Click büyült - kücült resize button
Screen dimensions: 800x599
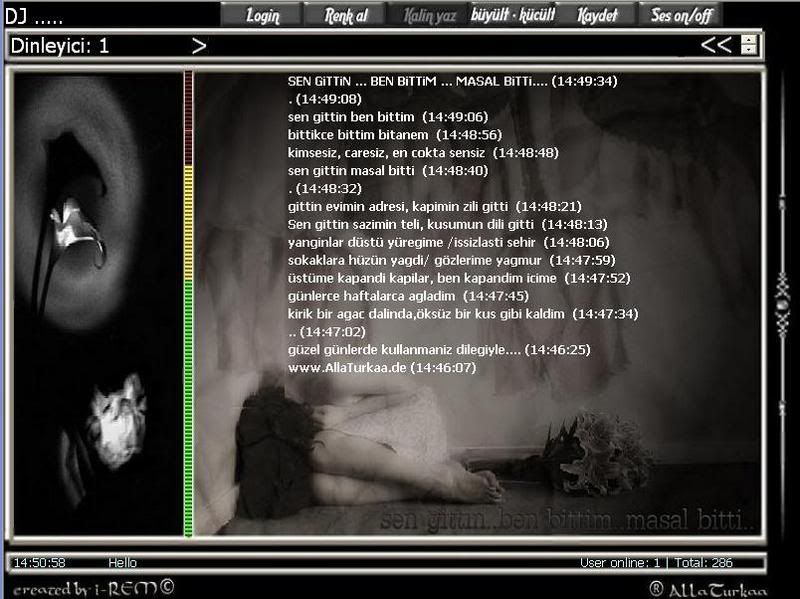(512, 15)
